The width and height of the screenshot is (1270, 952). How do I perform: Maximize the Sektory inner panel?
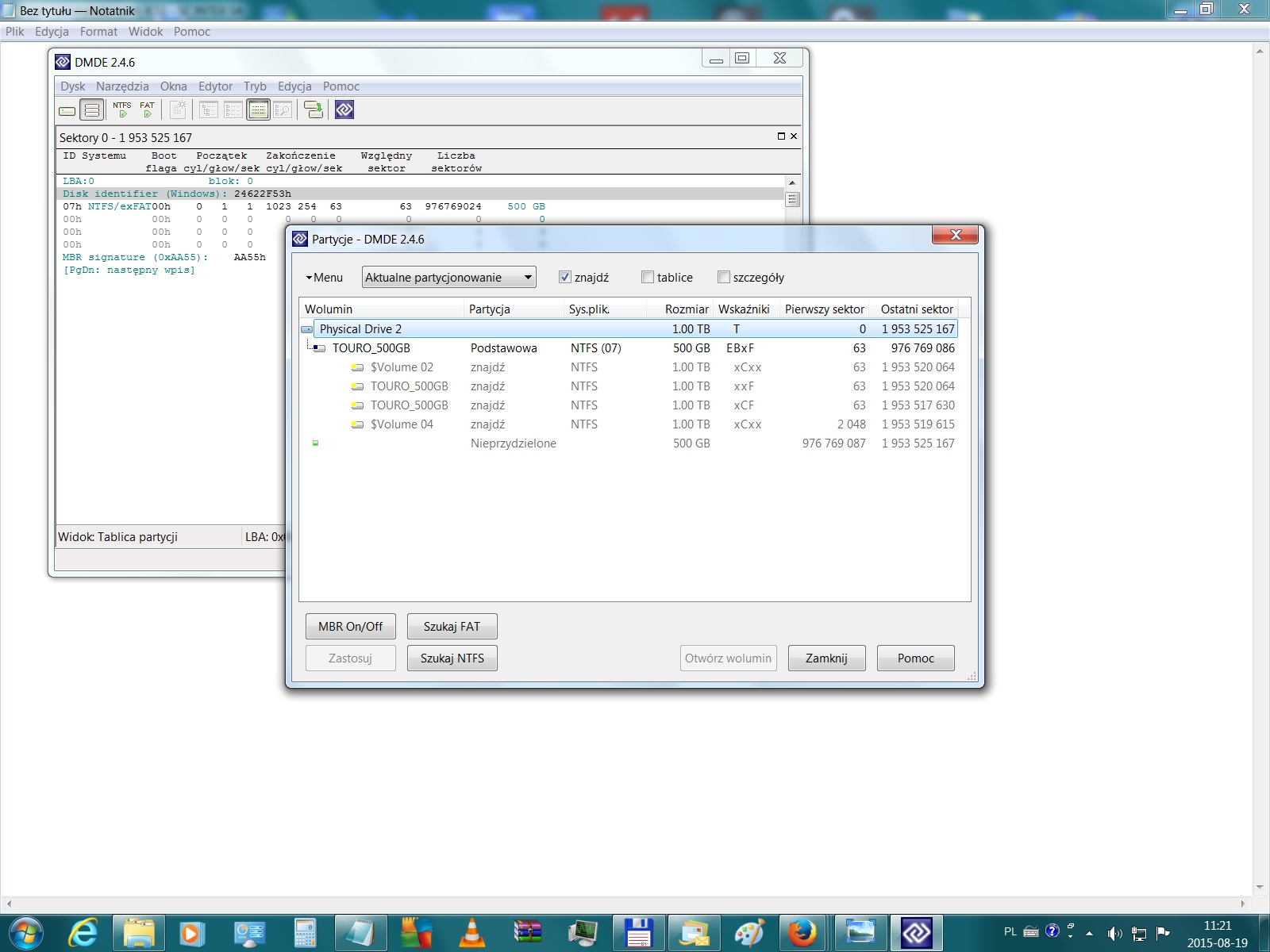pyautogui.click(x=781, y=136)
